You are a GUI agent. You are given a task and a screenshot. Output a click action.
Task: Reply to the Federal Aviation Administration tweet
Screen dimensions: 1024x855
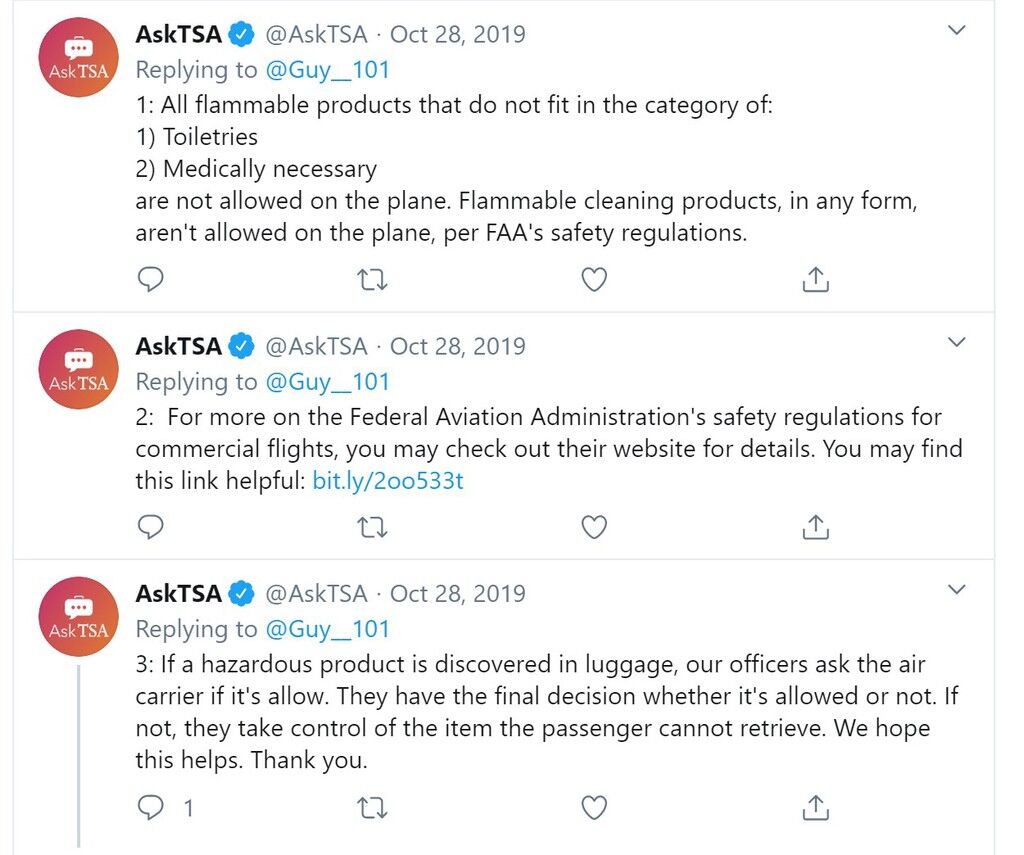(x=150, y=526)
